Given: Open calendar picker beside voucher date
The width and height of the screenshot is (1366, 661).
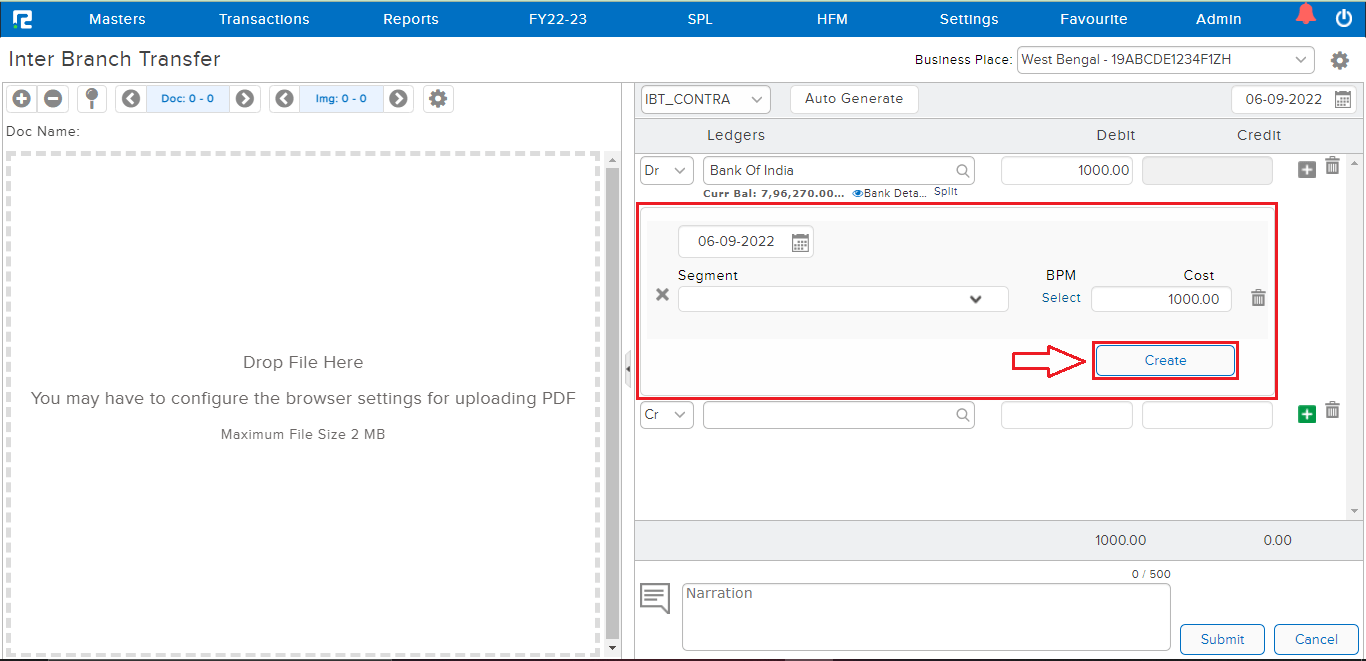Looking at the screenshot, I should 1343,99.
